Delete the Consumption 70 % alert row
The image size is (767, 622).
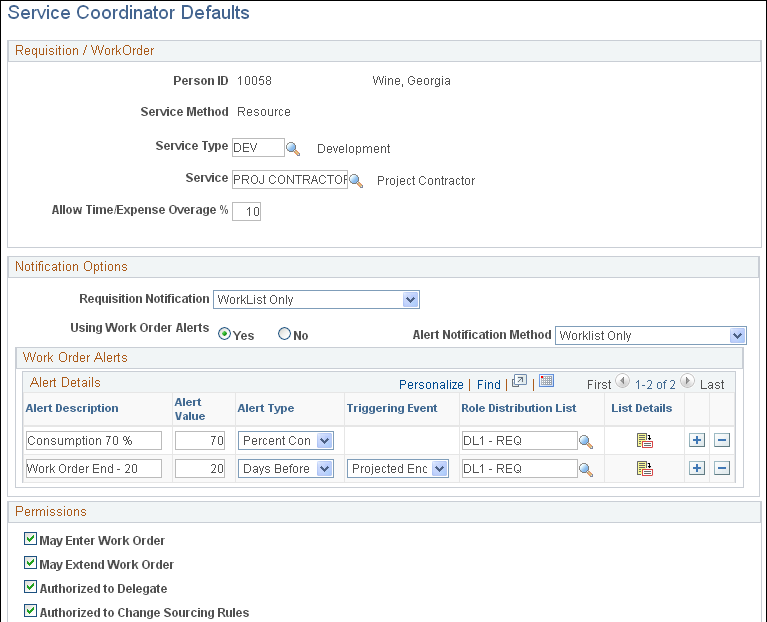tap(722, 440)
